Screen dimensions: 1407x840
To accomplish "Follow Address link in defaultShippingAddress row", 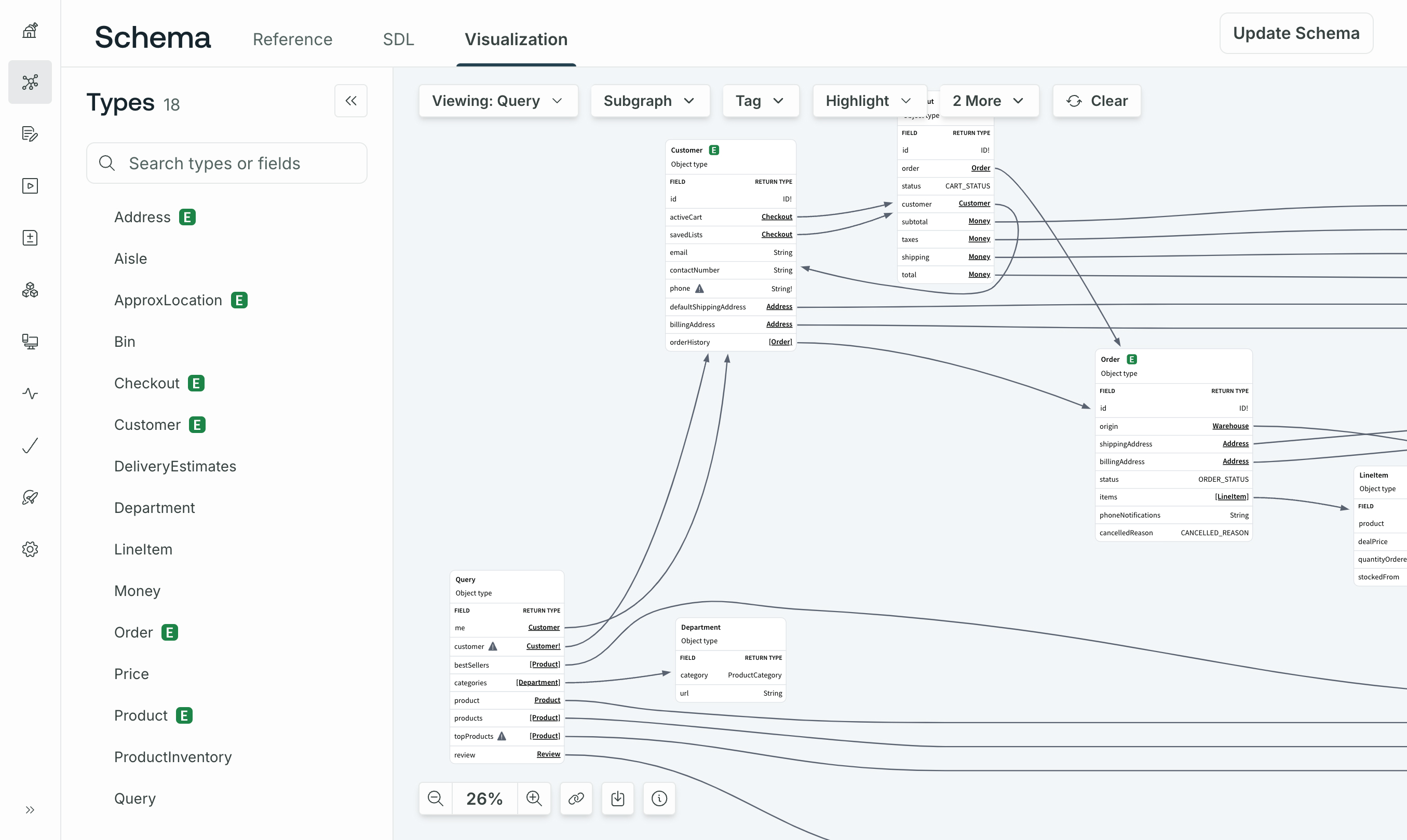I will [x=779, y=307].
